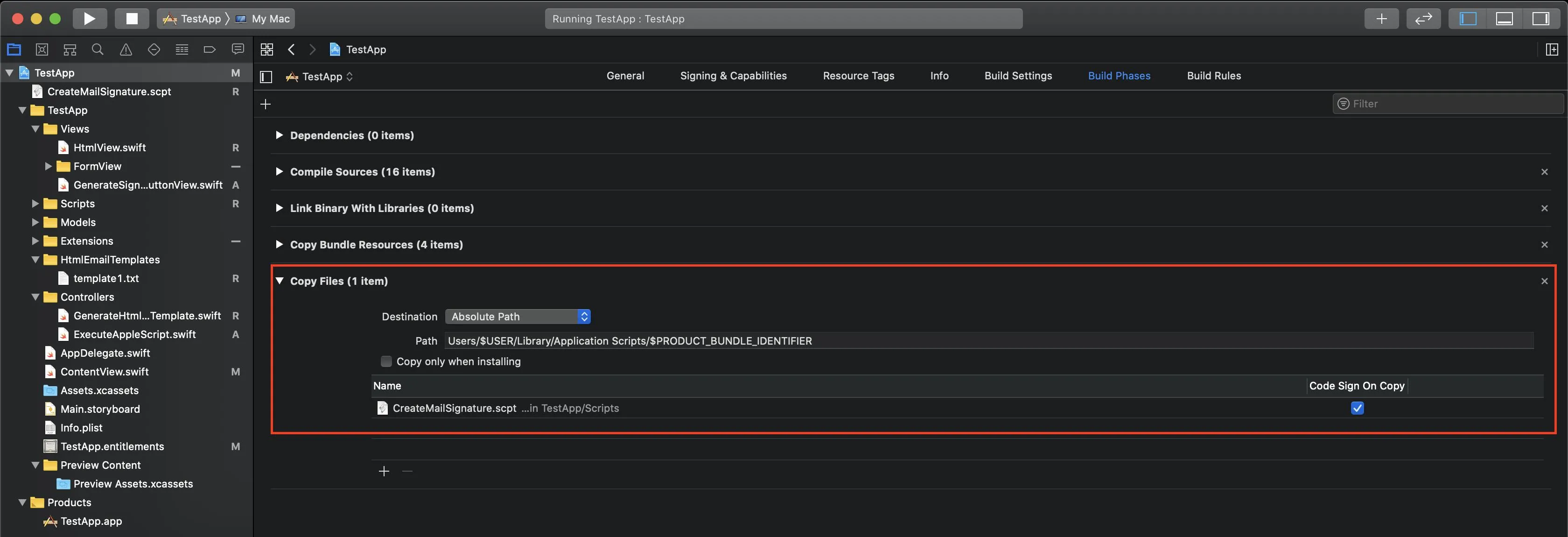Uncheck Code Sign On Copy for CreateMailSignature.scpt
The image size is (1568, 537).
[1357, 408]
